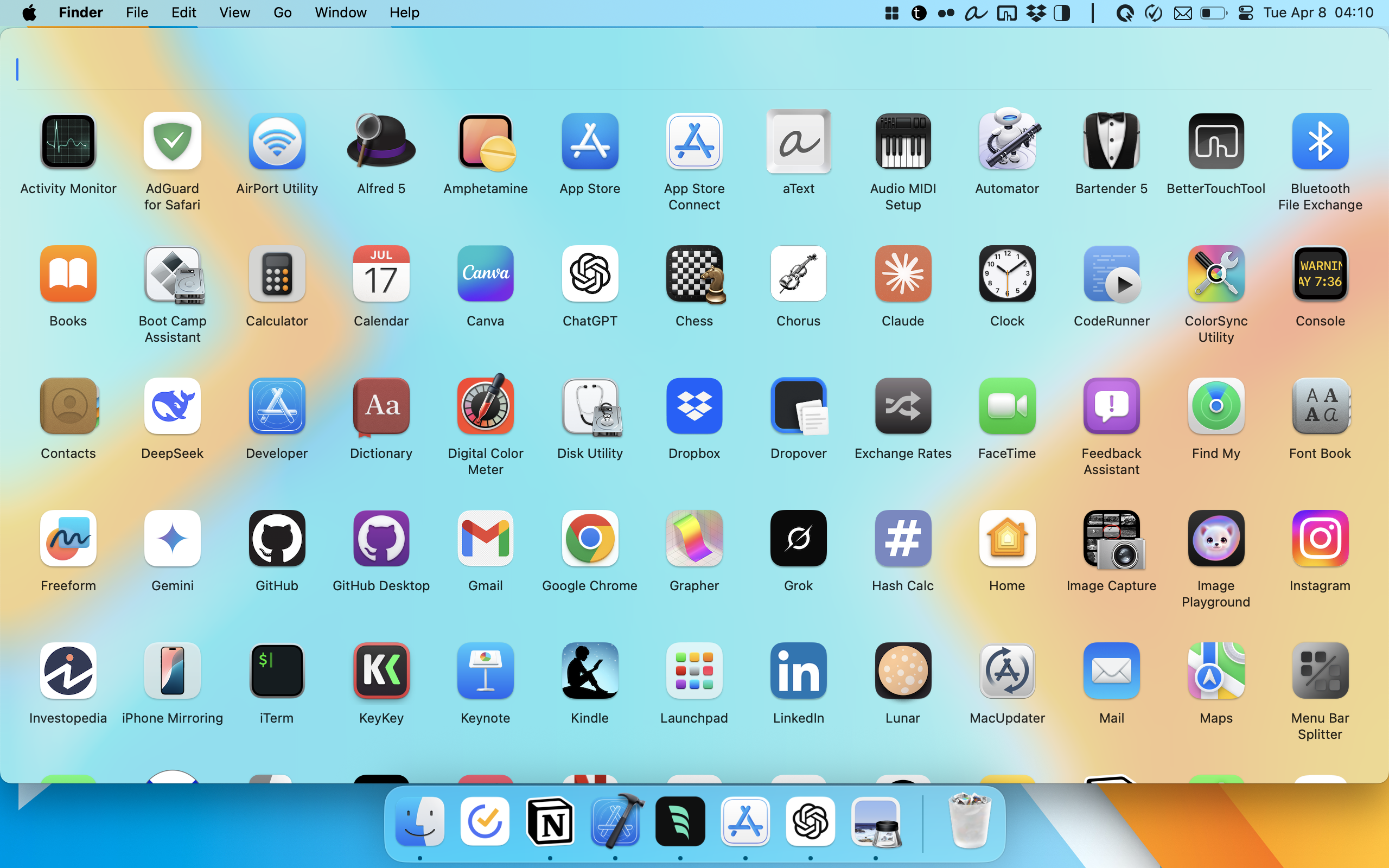Click the Notion icon in Dock

click(x=550, y=821)
